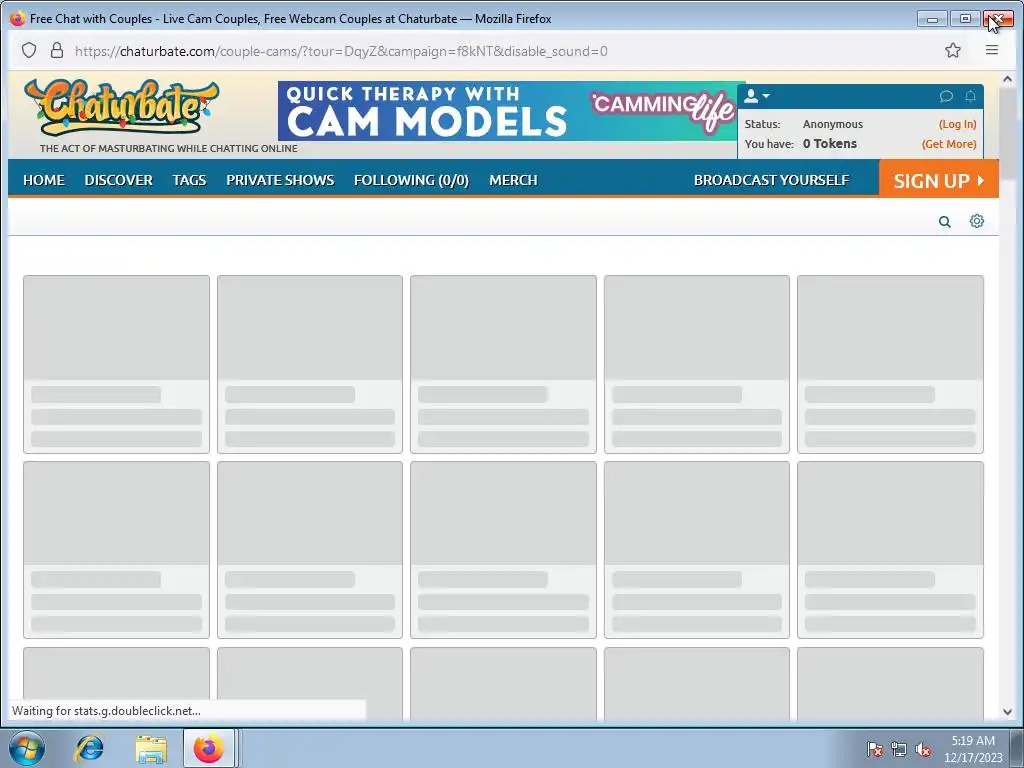This screenshot has height=768, width=1024.
Task: Click the (Log In) link
Action: point(957,124)
